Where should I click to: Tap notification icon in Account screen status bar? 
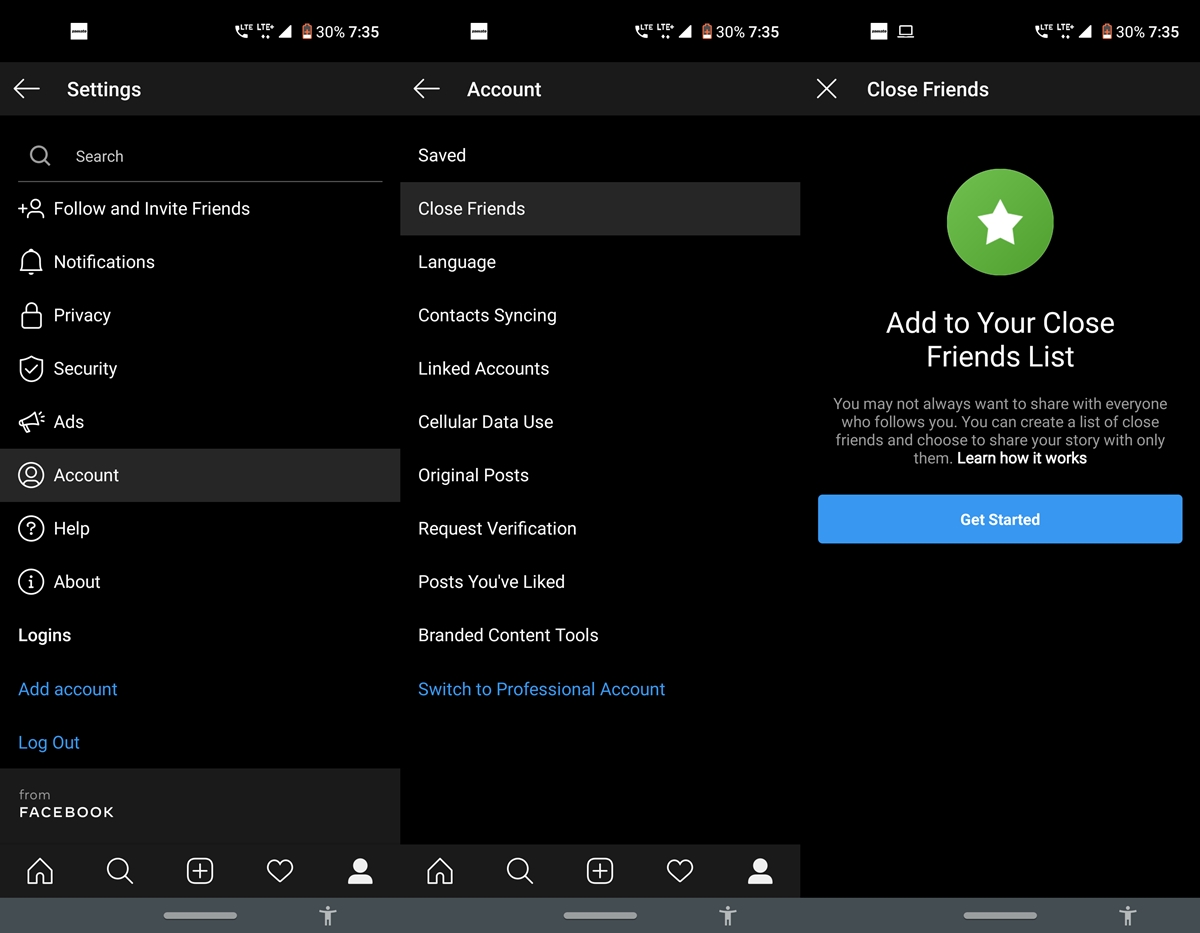click(x=479, y=32)
